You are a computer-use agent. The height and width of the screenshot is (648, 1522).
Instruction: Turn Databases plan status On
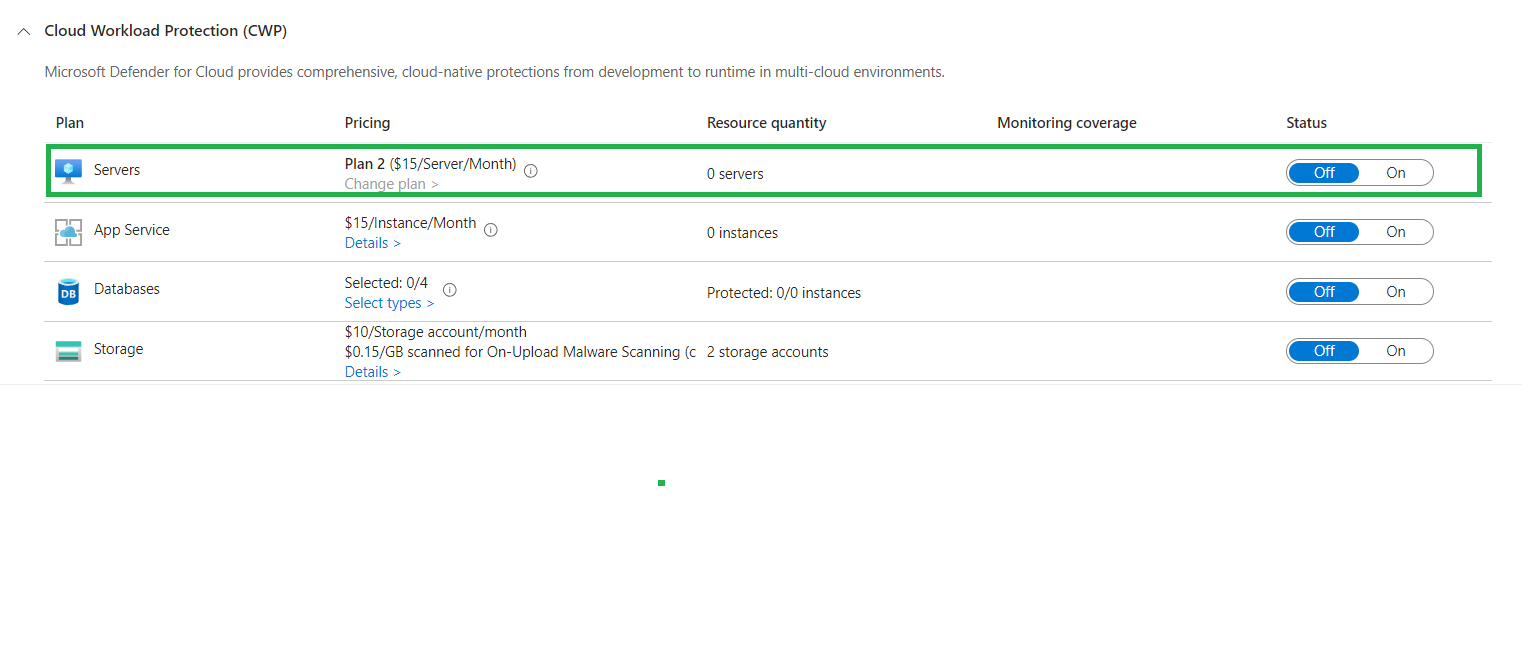click(x=1396, y=292)
